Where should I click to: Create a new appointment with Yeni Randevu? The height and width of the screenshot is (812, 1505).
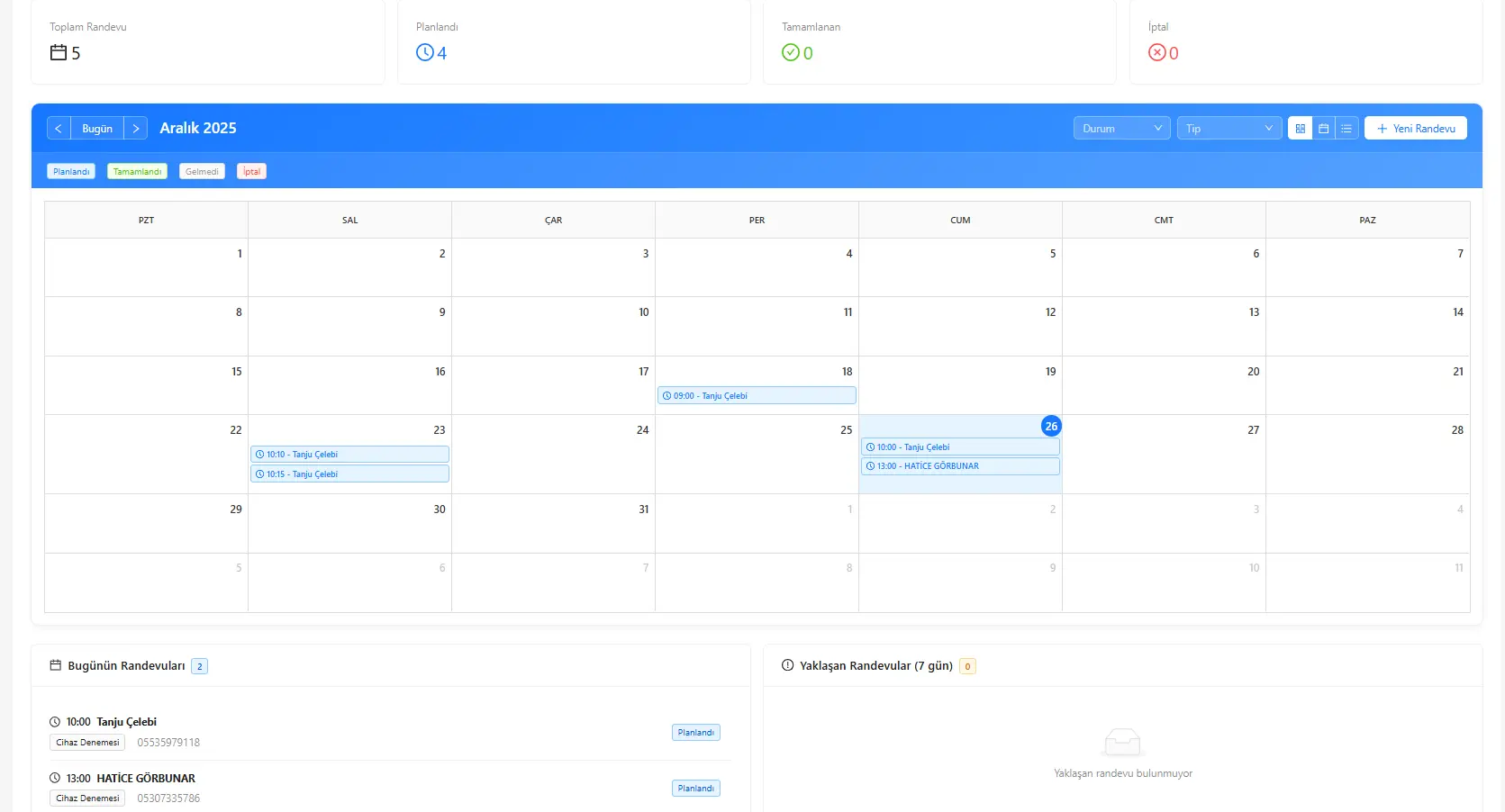tap(1416, 129)
